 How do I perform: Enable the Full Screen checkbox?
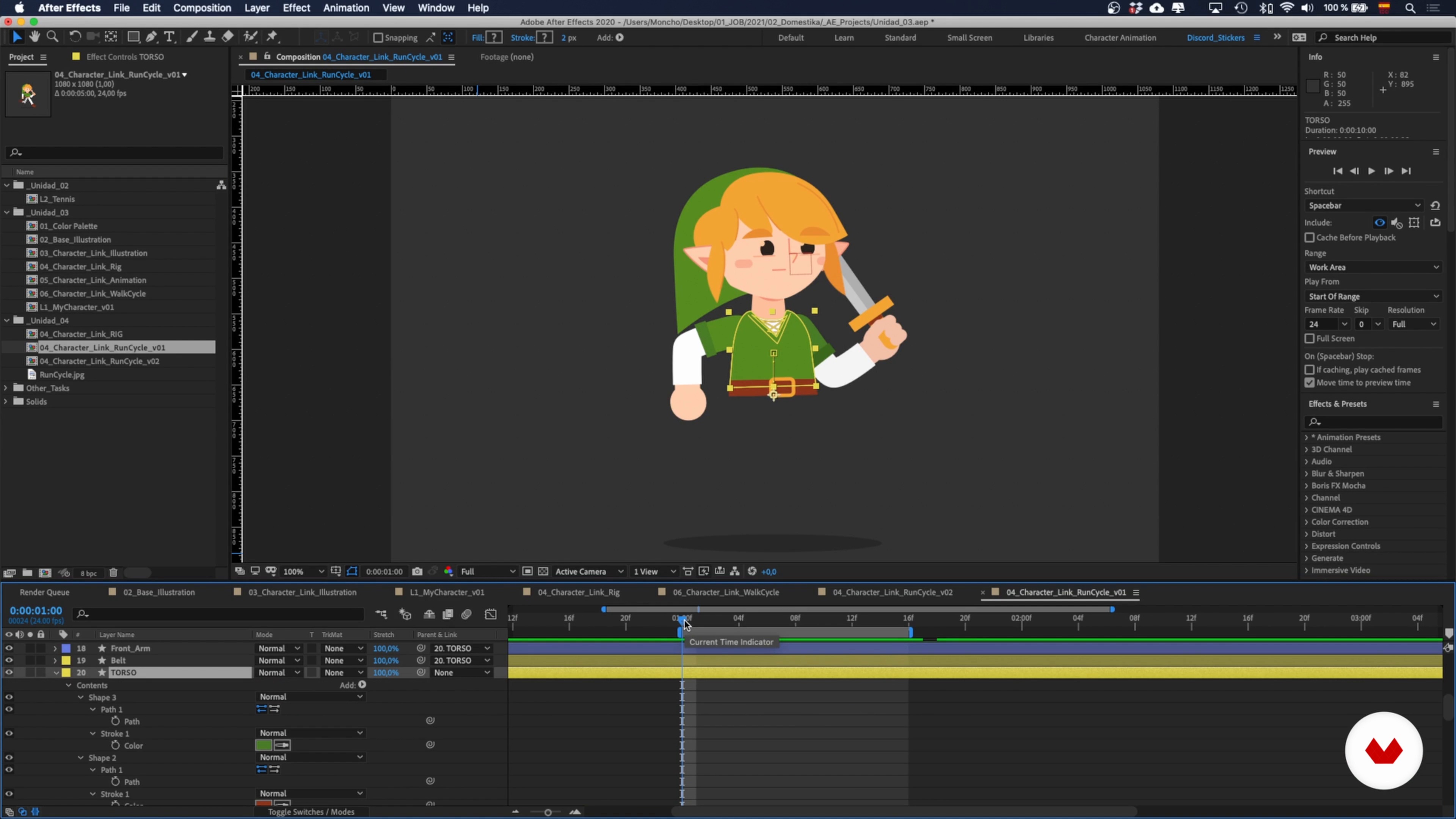tap(1310, 339)
